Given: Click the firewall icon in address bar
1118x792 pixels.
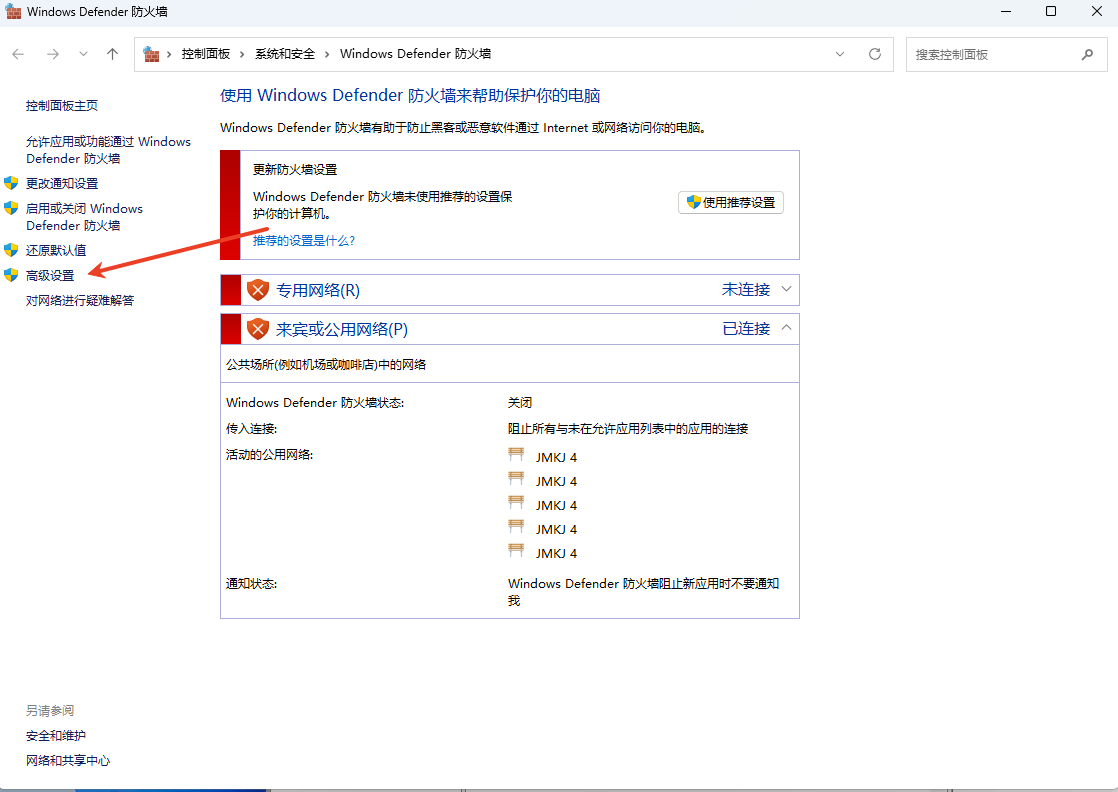Looking at the screenshot, I should [151, 54].
